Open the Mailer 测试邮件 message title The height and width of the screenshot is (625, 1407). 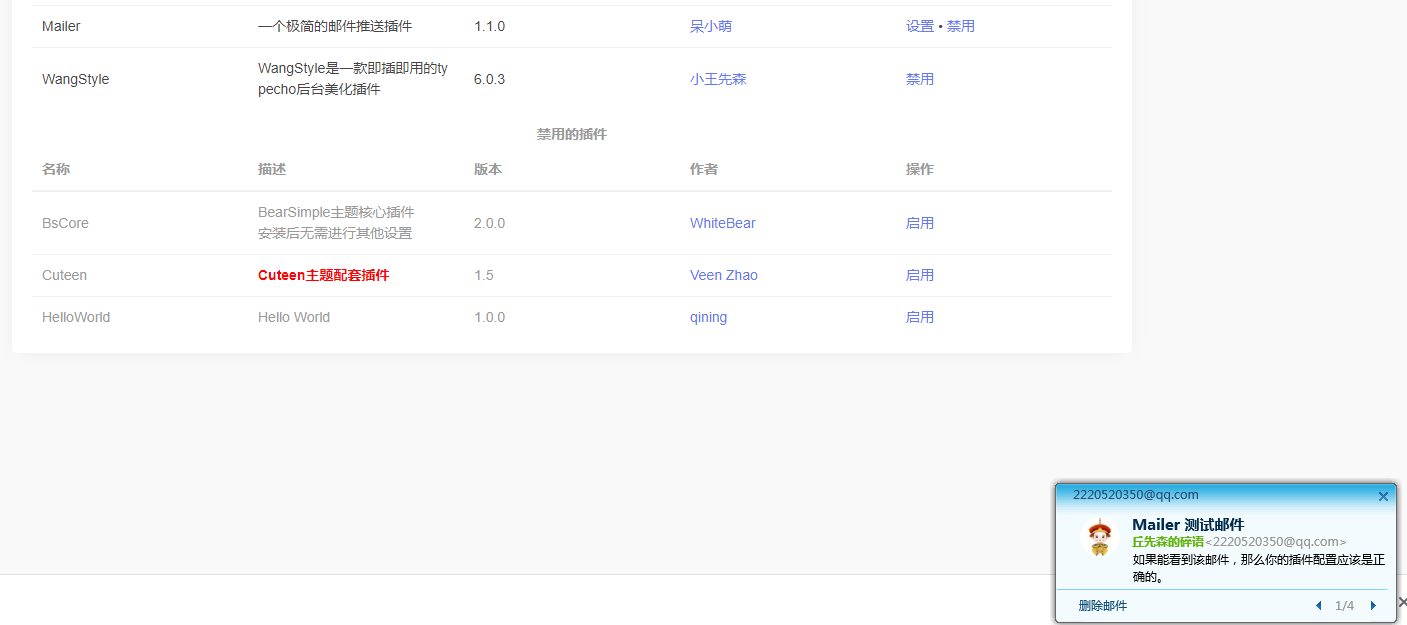(1188, 525)
